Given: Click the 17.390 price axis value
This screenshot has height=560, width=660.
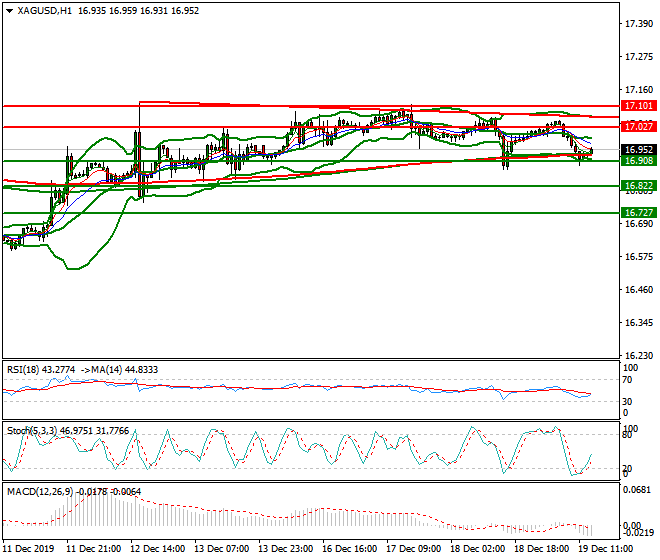Looking at the screenshot, I should tap(639, 24).
